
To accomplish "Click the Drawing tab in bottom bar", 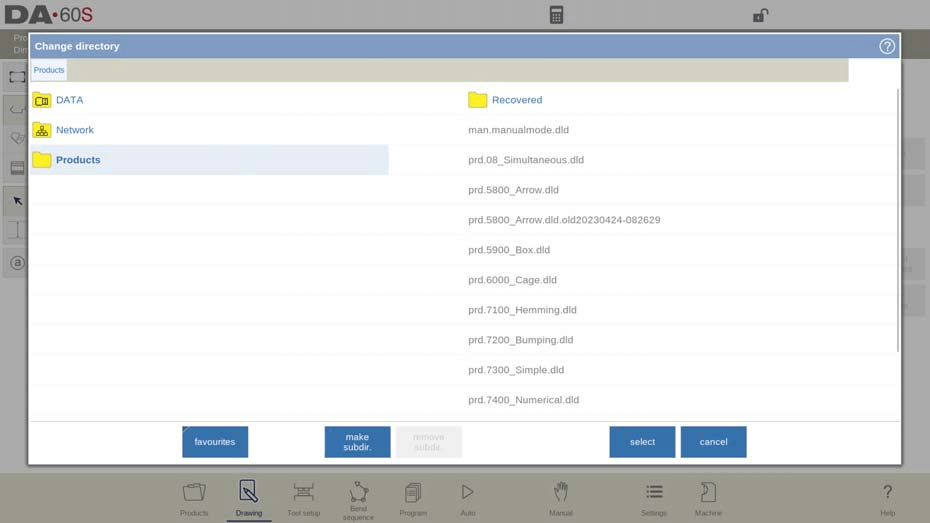I will click(249, 498).
